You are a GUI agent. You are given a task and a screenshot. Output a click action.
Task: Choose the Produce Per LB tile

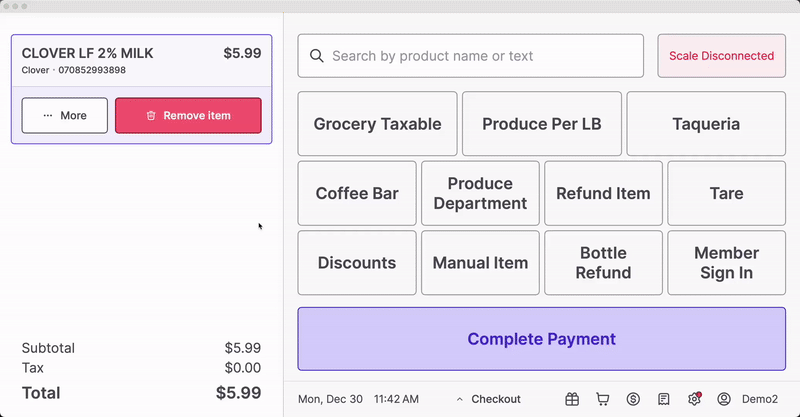click(x=542, y=124)
